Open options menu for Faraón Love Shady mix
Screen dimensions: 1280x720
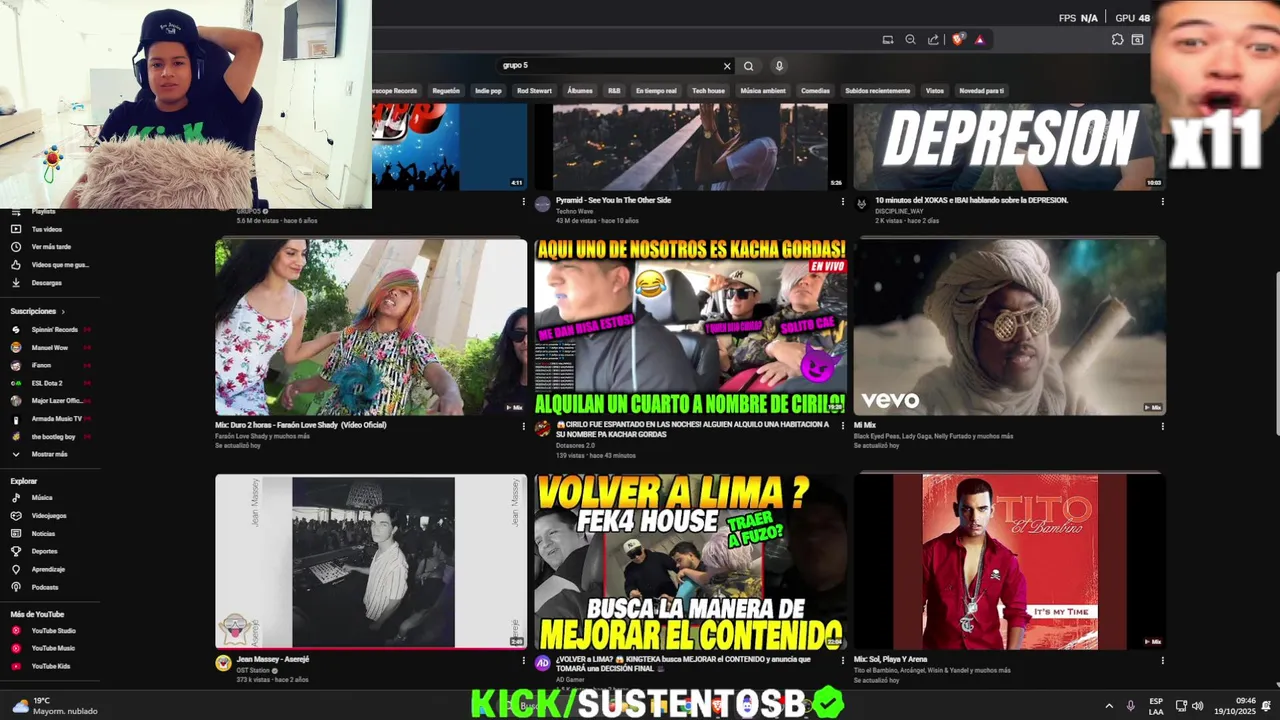(523, 426)
